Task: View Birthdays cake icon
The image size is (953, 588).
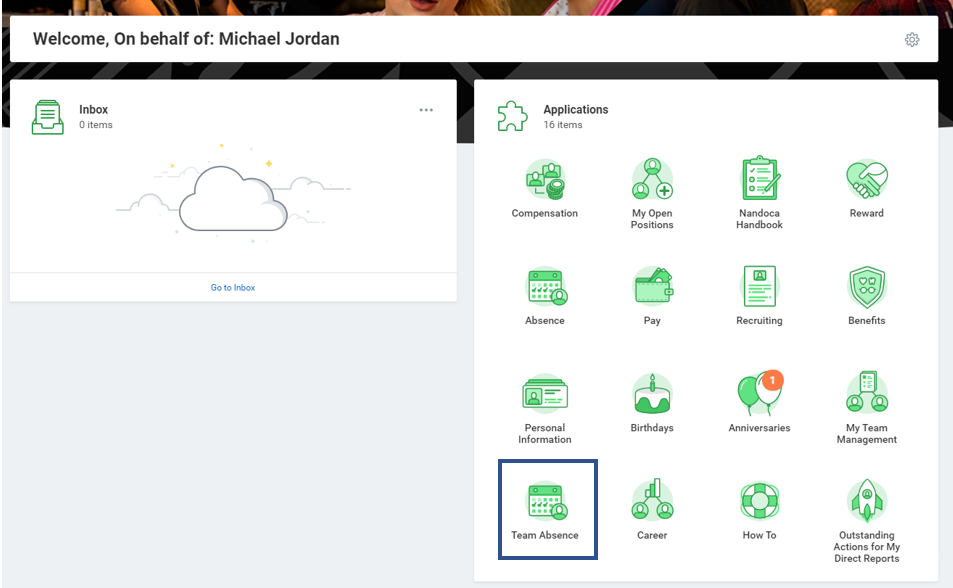Action: 652,394
